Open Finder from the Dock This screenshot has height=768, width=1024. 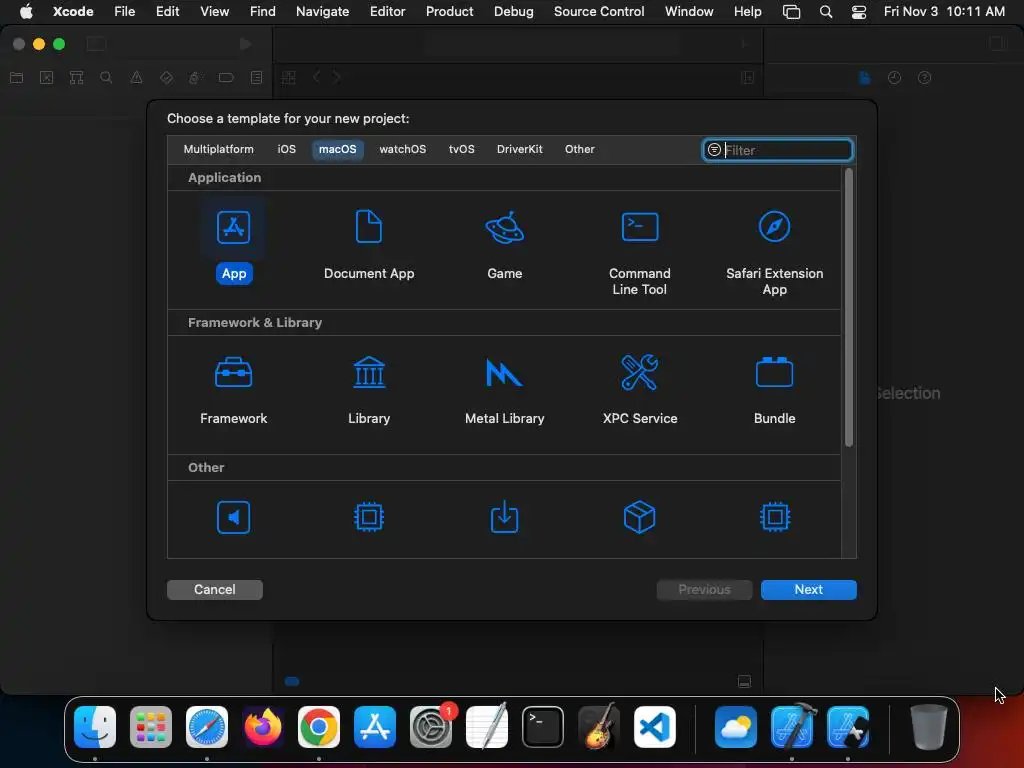95,727
